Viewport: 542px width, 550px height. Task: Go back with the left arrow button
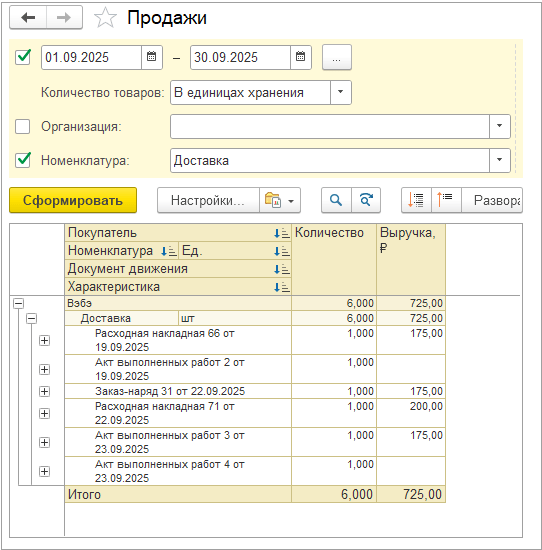click(x=28, y=17)
